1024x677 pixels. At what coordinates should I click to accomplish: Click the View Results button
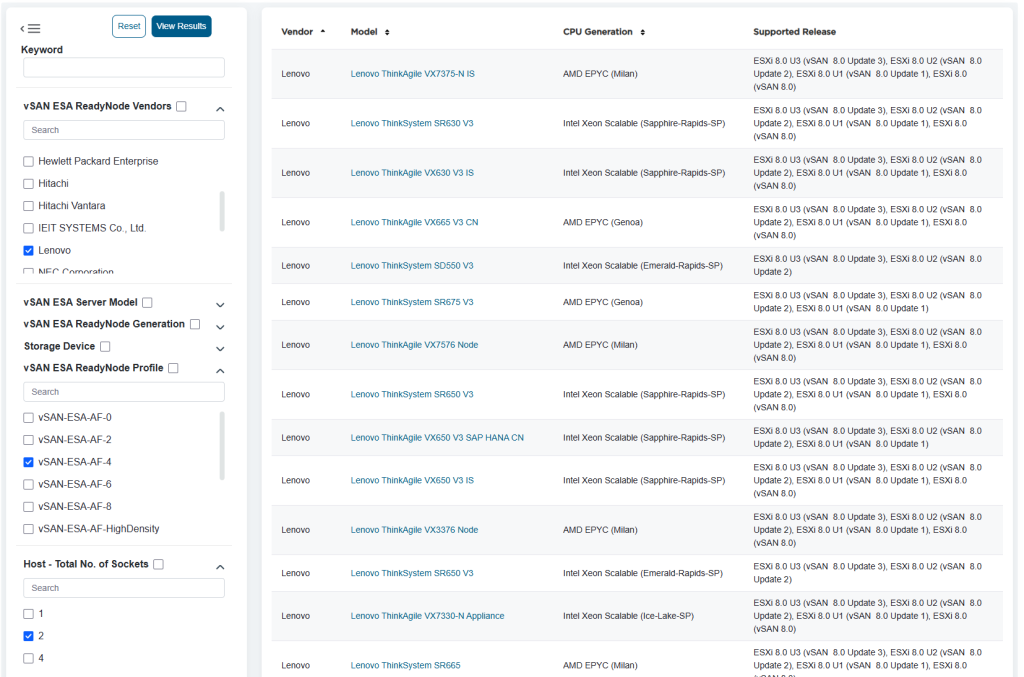(181, 26)
